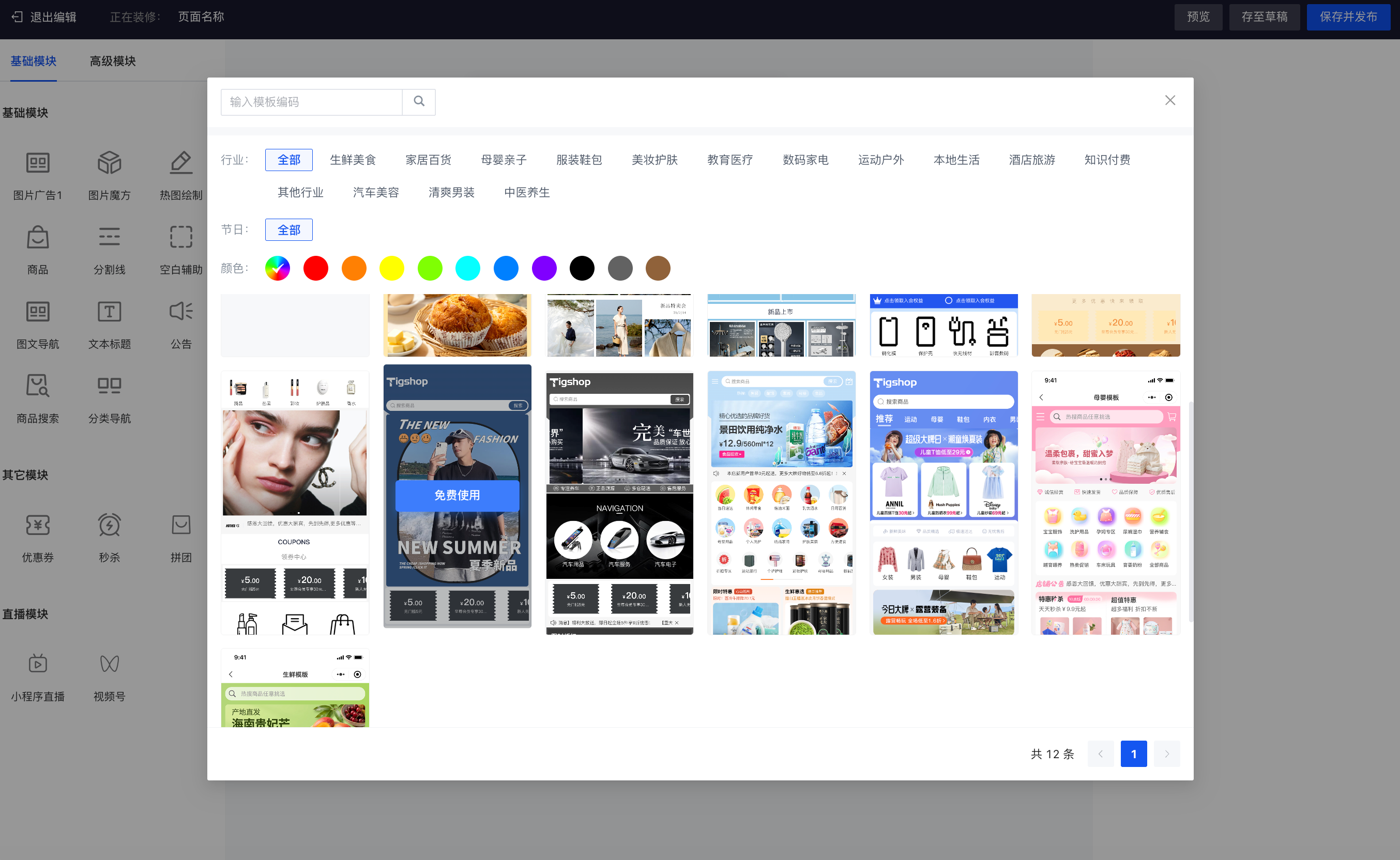Viewport: 1400px width, 860px height.
Task: Click the exit editing arrow icon
Action: tap(17, 17)
